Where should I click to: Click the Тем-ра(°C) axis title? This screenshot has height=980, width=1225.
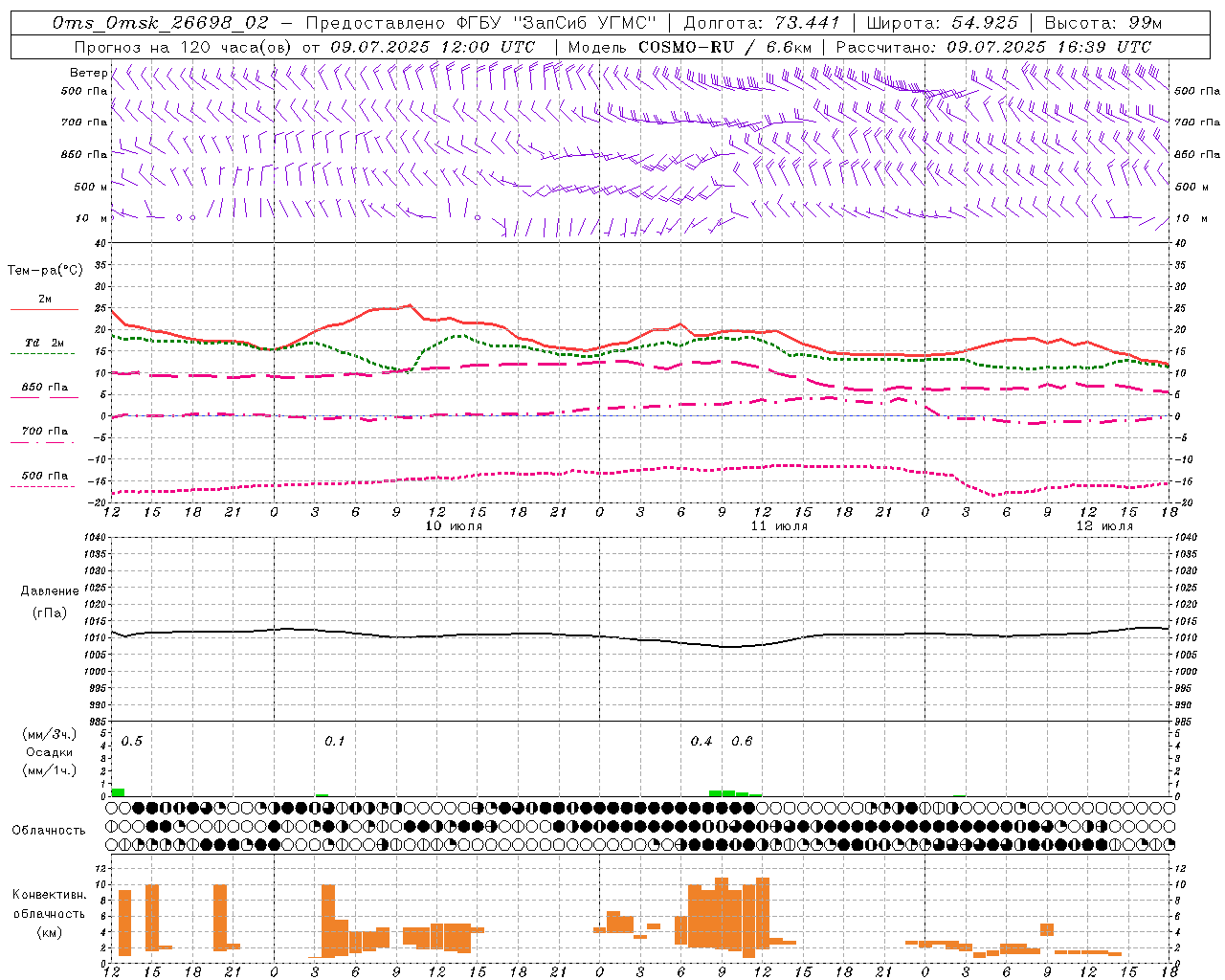click(x=45, y=271)
